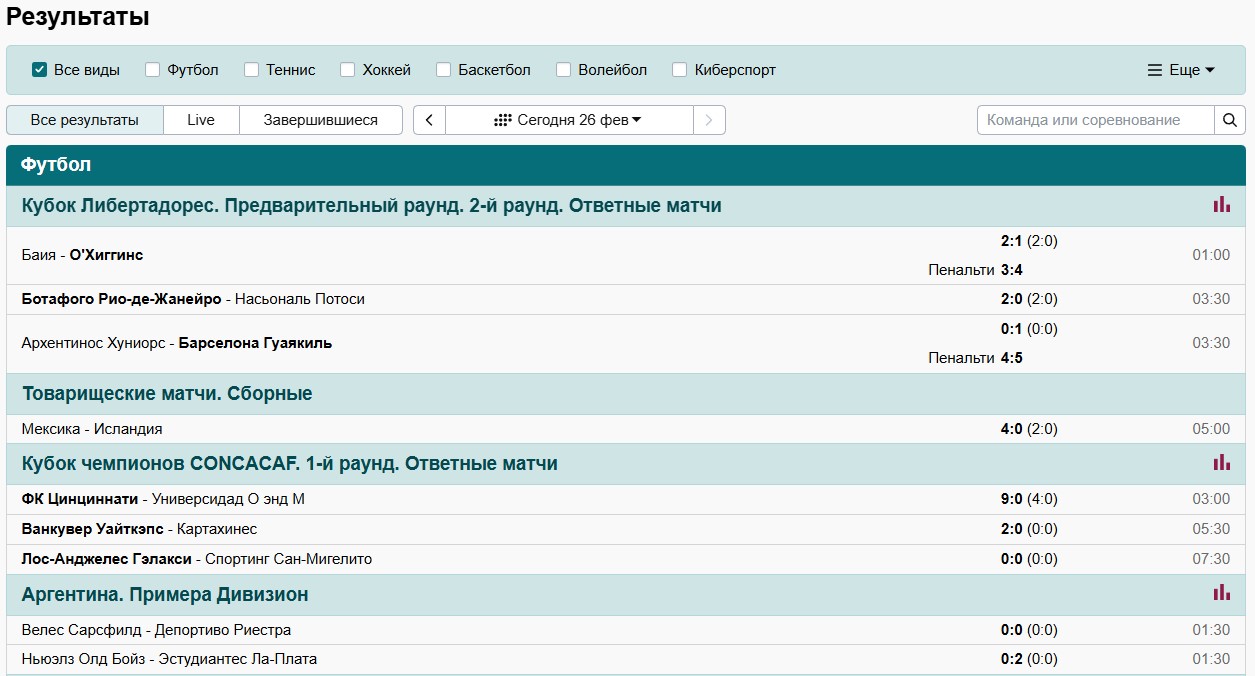Click the search magnifier icon

coord(1230,120)
